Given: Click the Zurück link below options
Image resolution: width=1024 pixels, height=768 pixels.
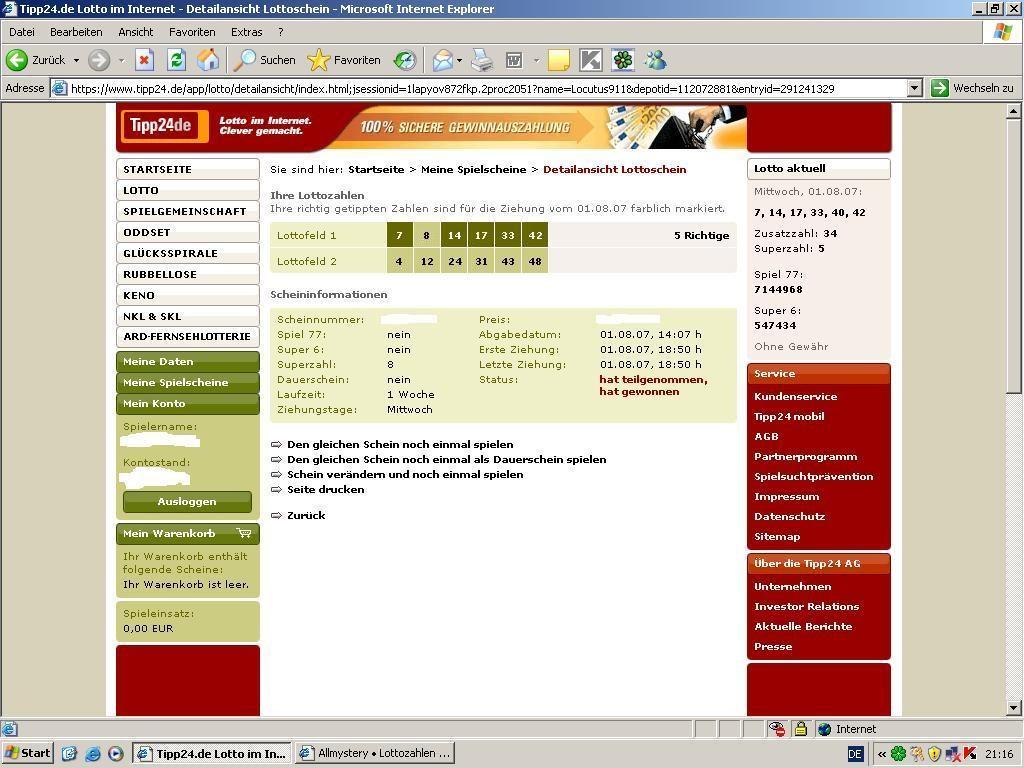Looking at the screenshot, I should click(x=306, y=515).
